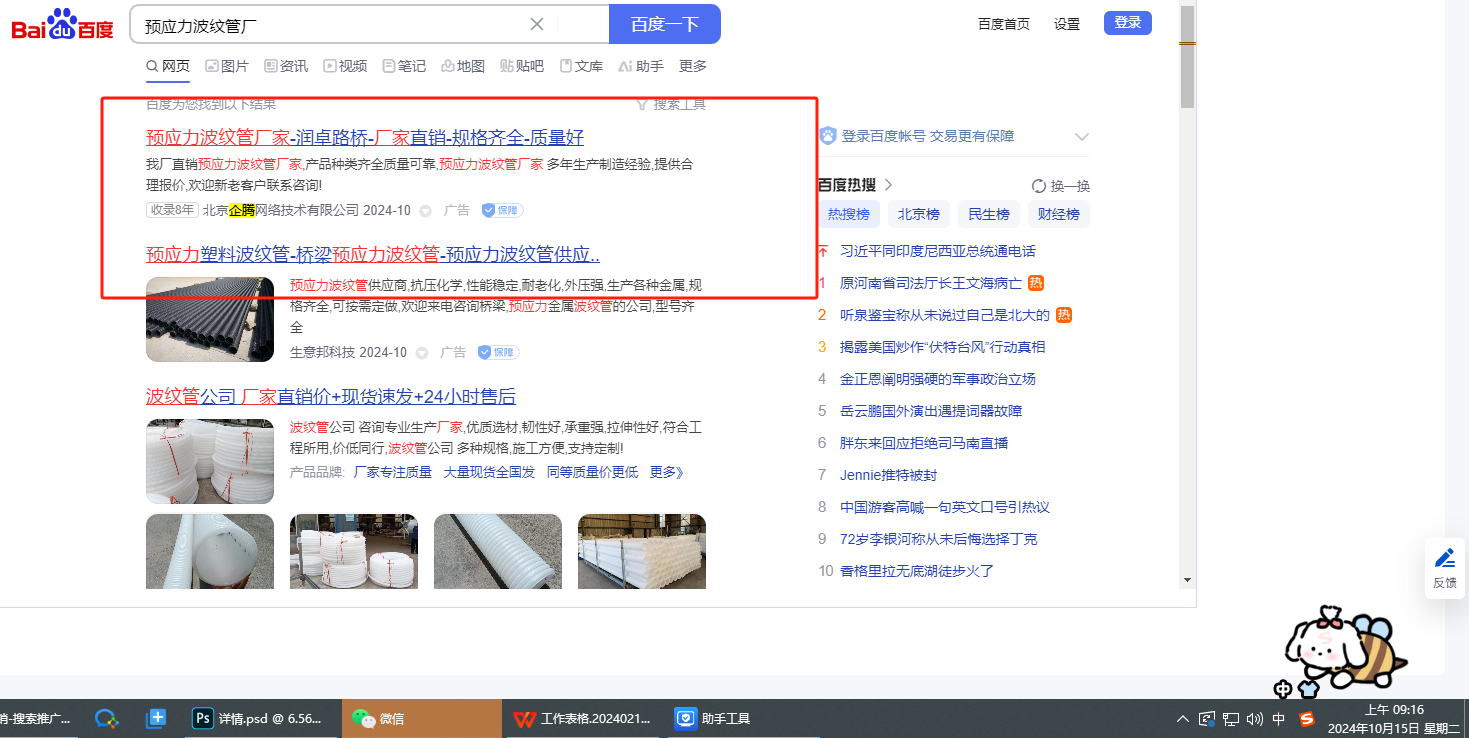The image size is (1469, 738).
Task: Switch to the 文库 search tab
Action: pyautogui.click(x=581, y=66)
